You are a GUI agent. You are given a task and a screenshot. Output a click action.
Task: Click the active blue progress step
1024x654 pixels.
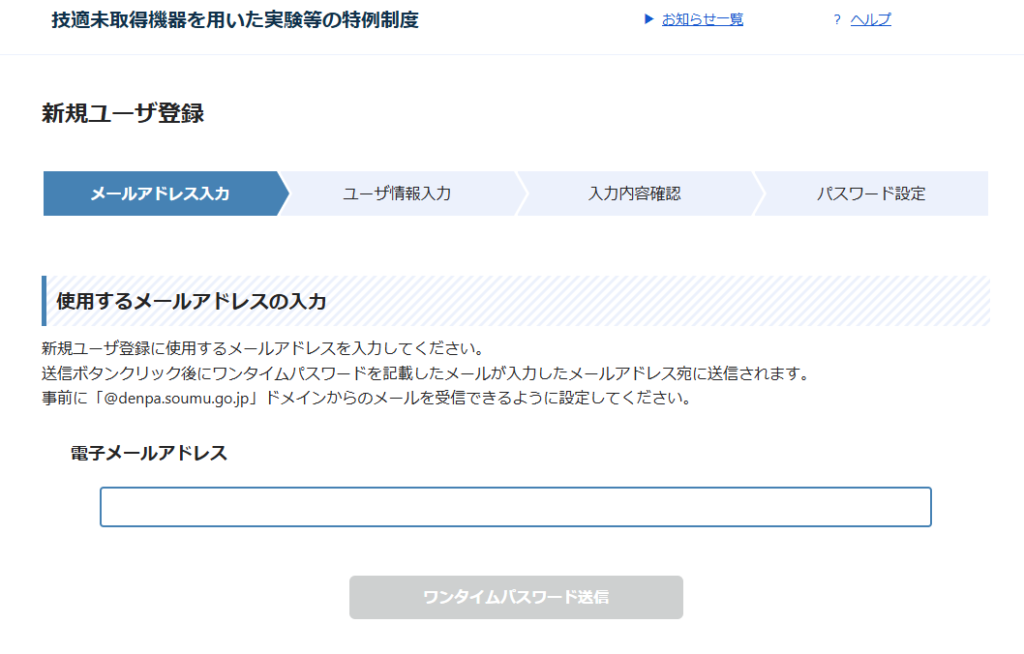tap(160, 193)
